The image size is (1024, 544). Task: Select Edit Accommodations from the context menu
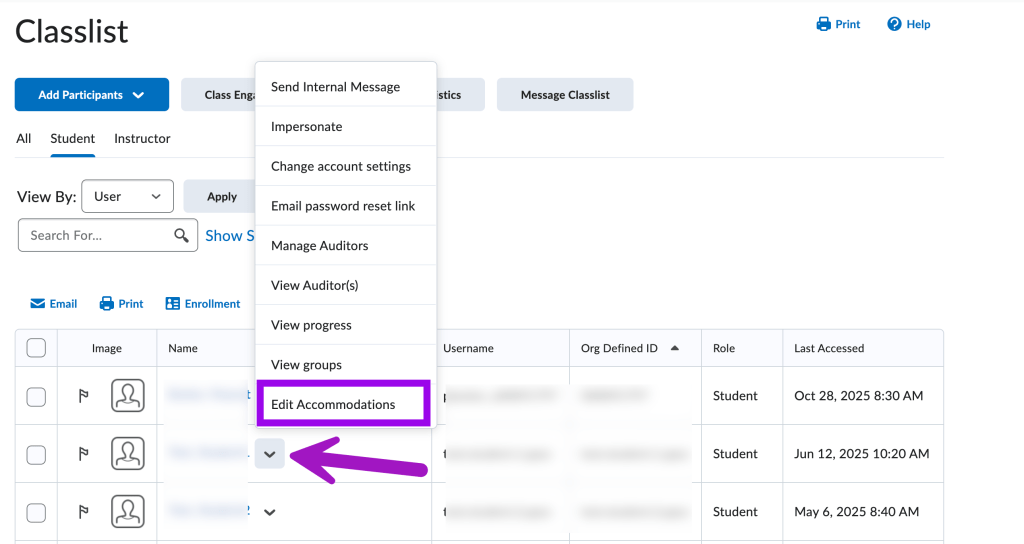point(333,404)
